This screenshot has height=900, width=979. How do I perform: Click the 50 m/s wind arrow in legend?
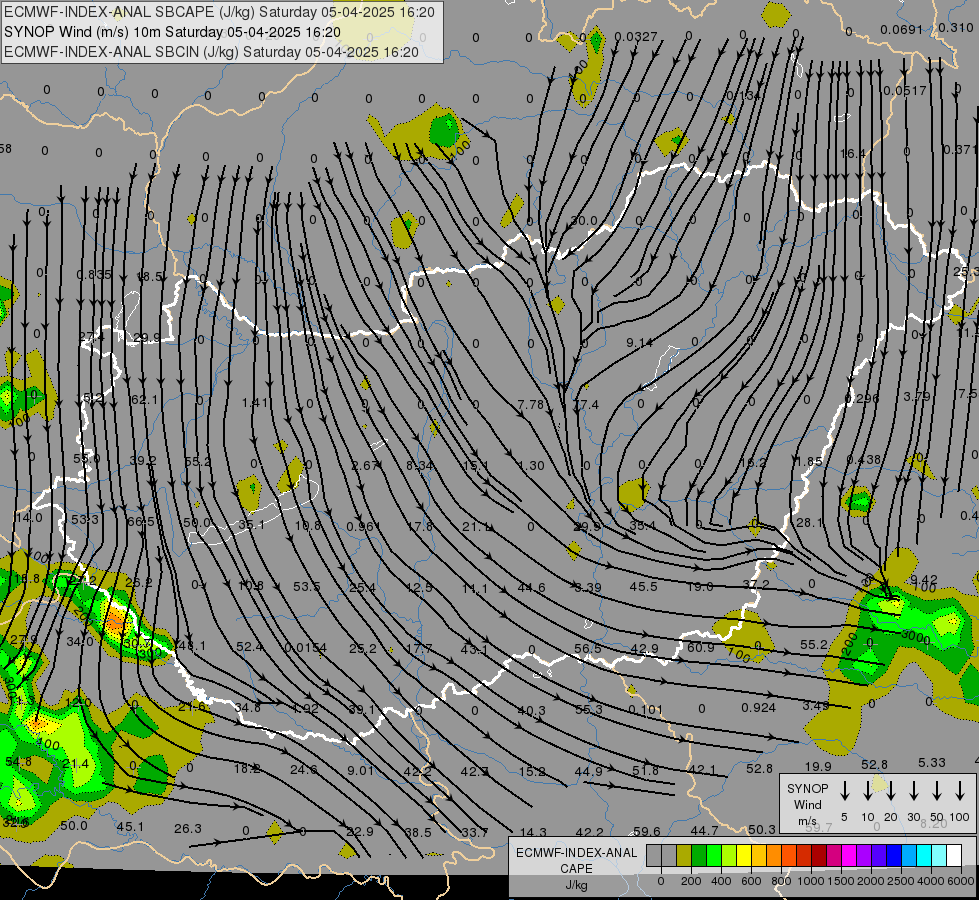[937, 790]
